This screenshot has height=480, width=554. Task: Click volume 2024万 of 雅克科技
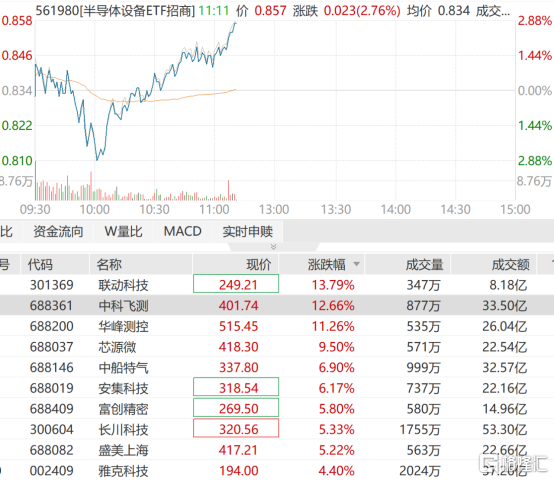(x=420, y=471)
